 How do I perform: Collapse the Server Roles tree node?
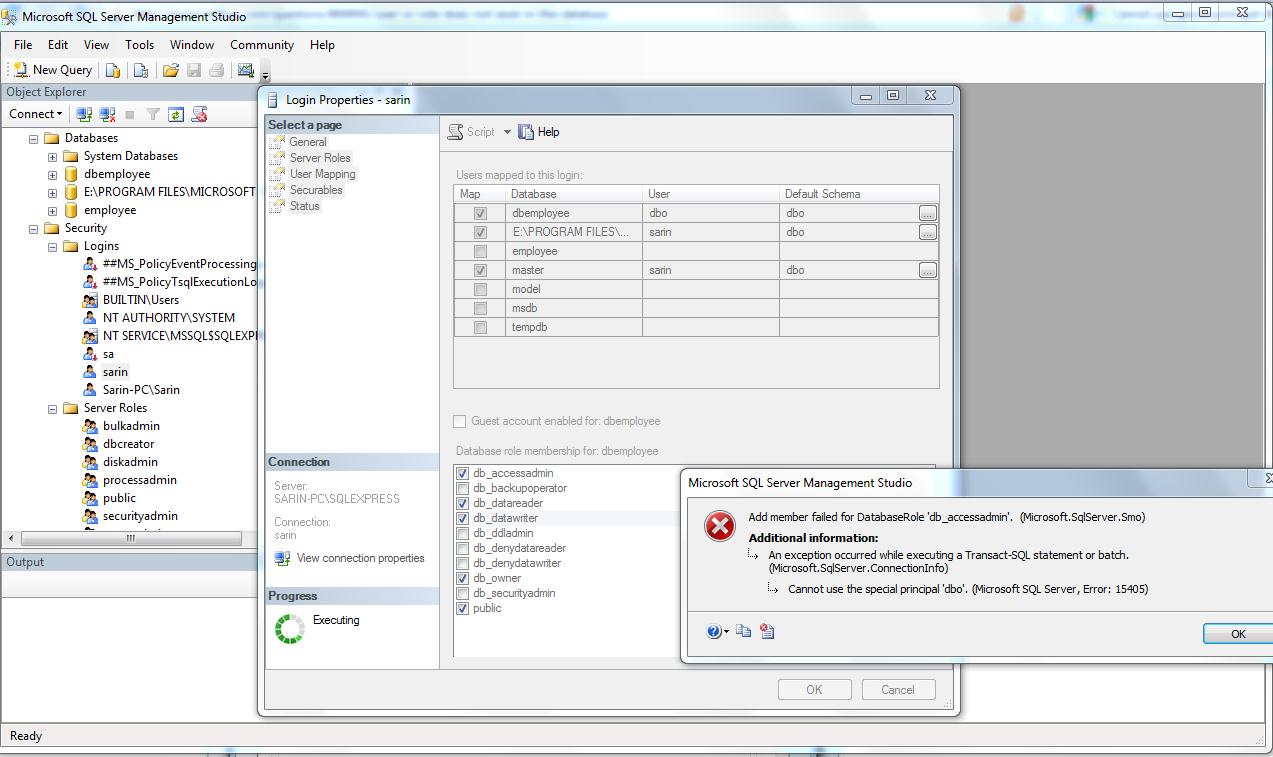point(52,409)
